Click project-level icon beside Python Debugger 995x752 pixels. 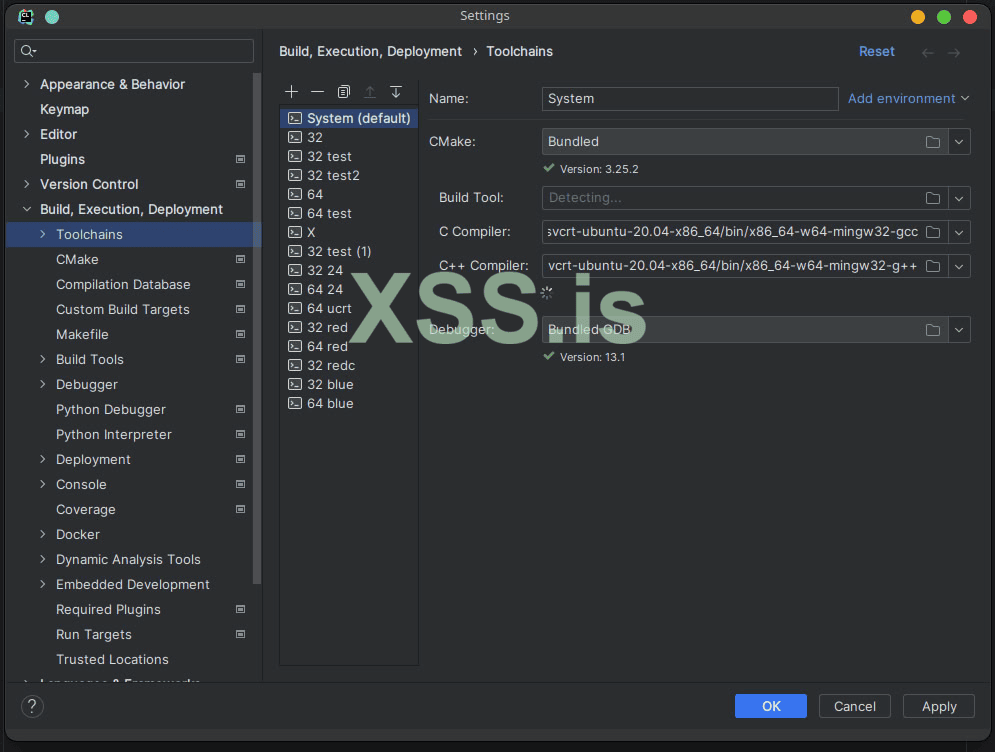pyautogui.click(x=241, y=409)
